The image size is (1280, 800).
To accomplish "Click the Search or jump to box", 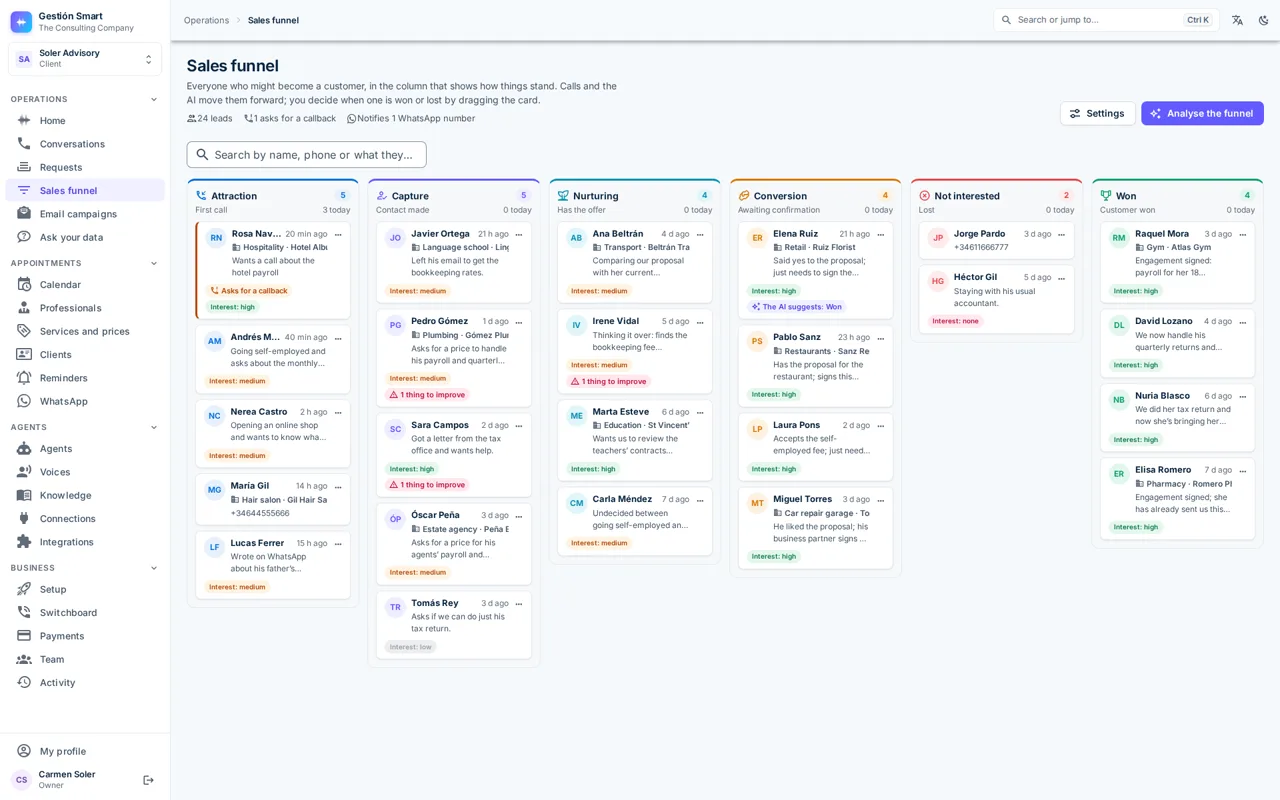I will pyautogui.click(x=1106, y=20).
